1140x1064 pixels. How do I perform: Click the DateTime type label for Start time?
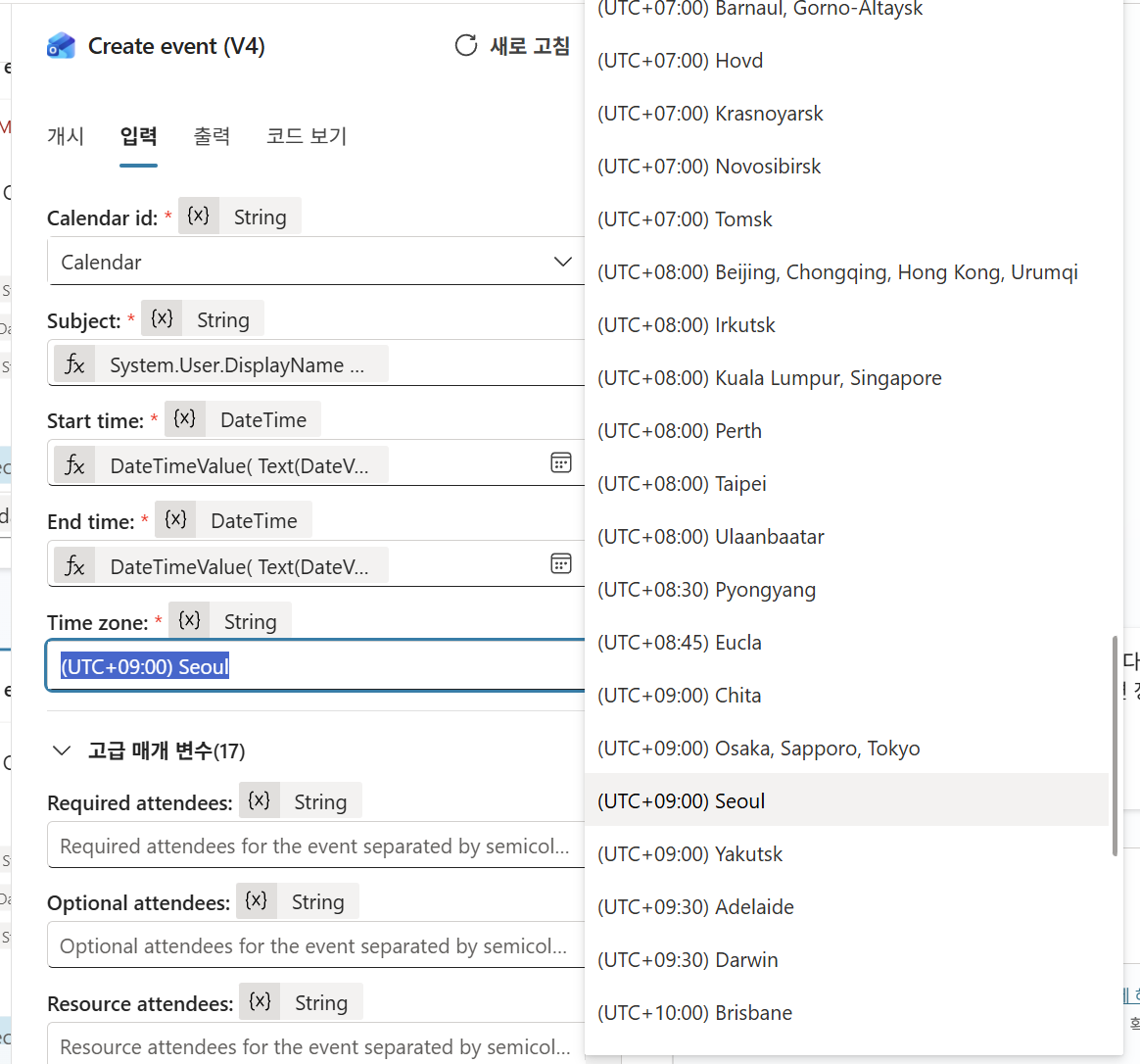pos(263,419)
